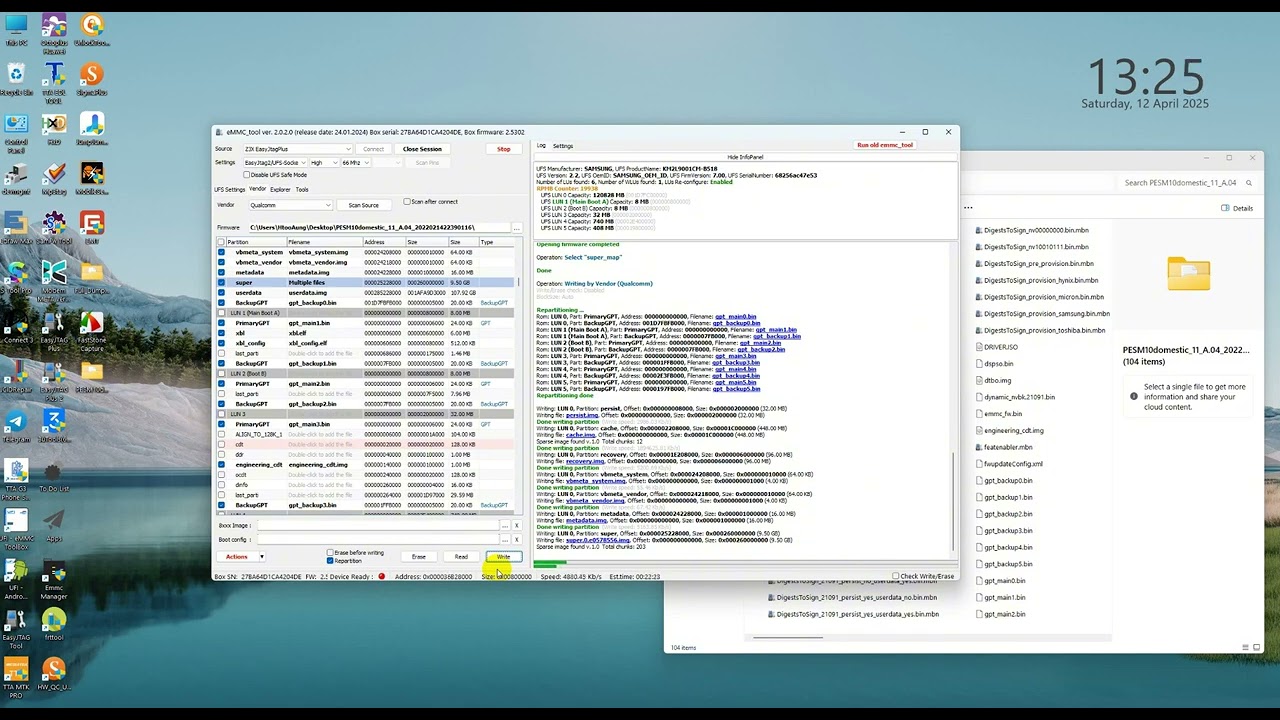Click the Firmware path input field
The height and width of the screenshot is (720, 1280).
[378, 228]
